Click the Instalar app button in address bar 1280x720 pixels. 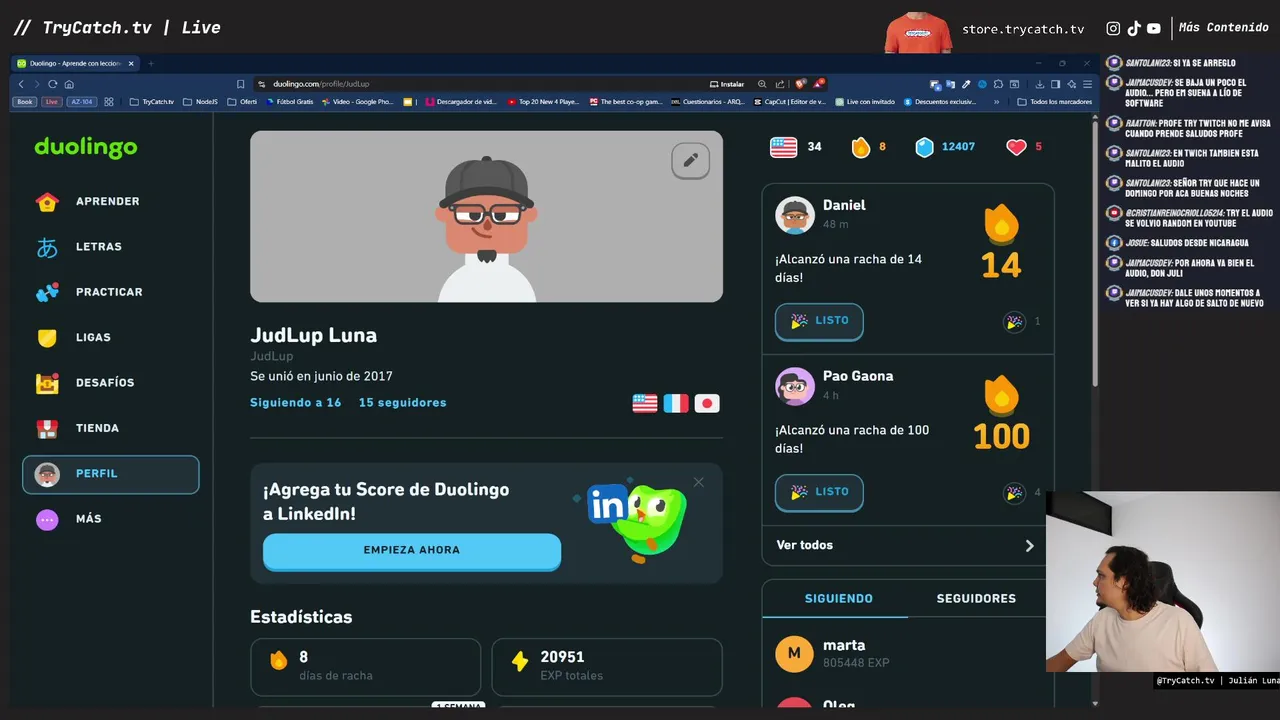pos(727,84)
